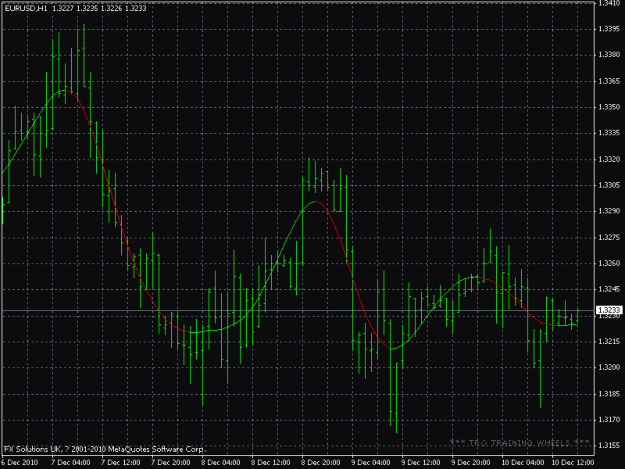Screen dimensions: 625x469
Task: Click the 1.3320 price scale label
Action: tap(609, 159)
